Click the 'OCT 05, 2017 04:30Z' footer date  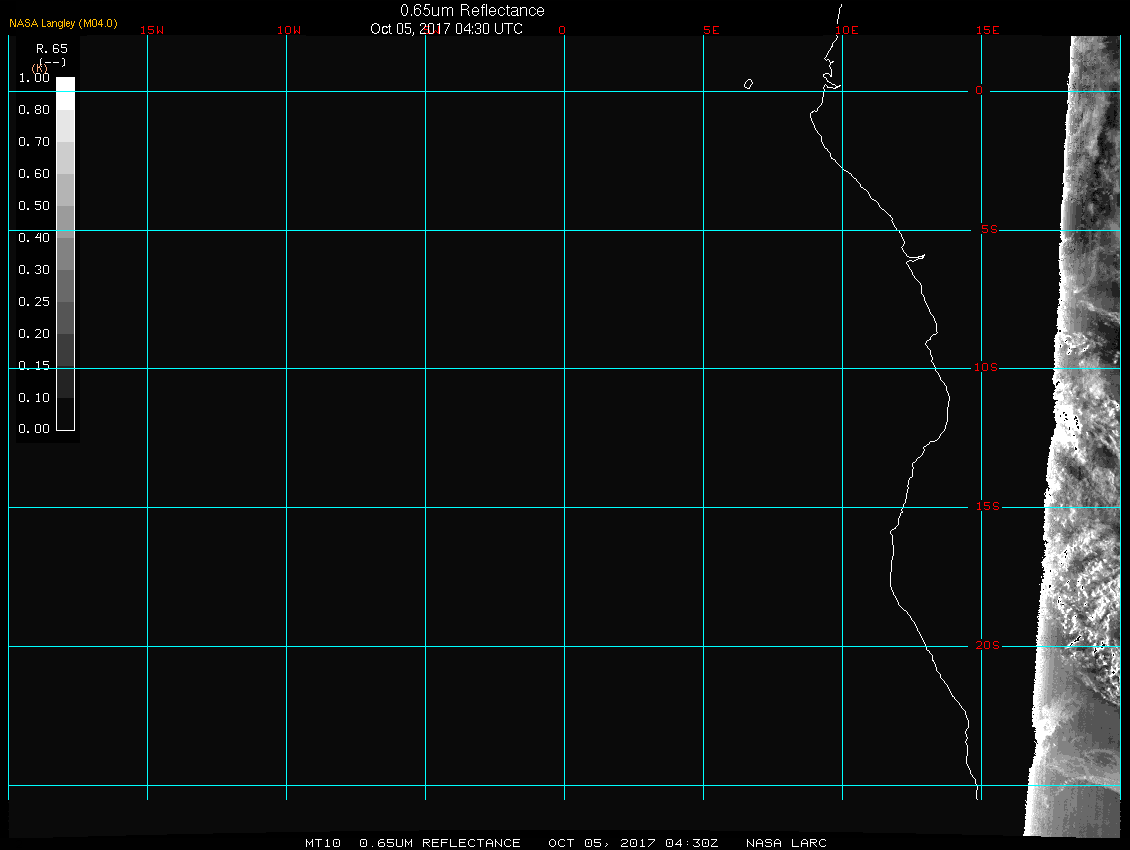click(633, 843)
